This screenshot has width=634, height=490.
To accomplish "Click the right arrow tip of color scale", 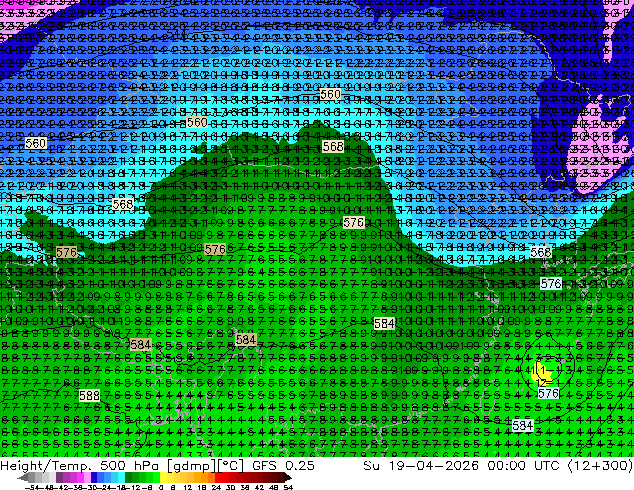I will click(x=290, y=478).
